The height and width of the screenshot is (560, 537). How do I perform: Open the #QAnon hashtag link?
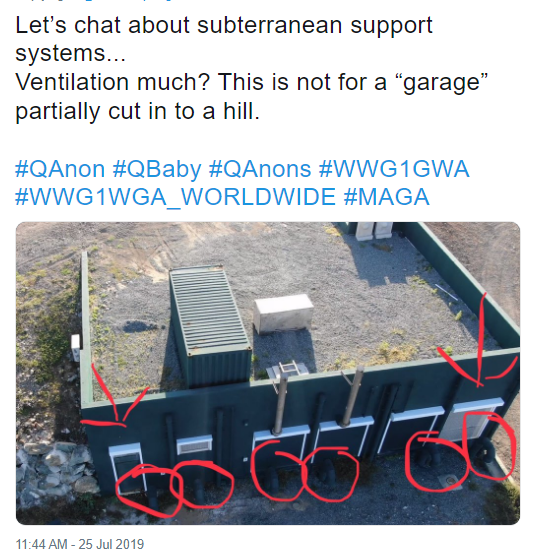pos(60,169)
